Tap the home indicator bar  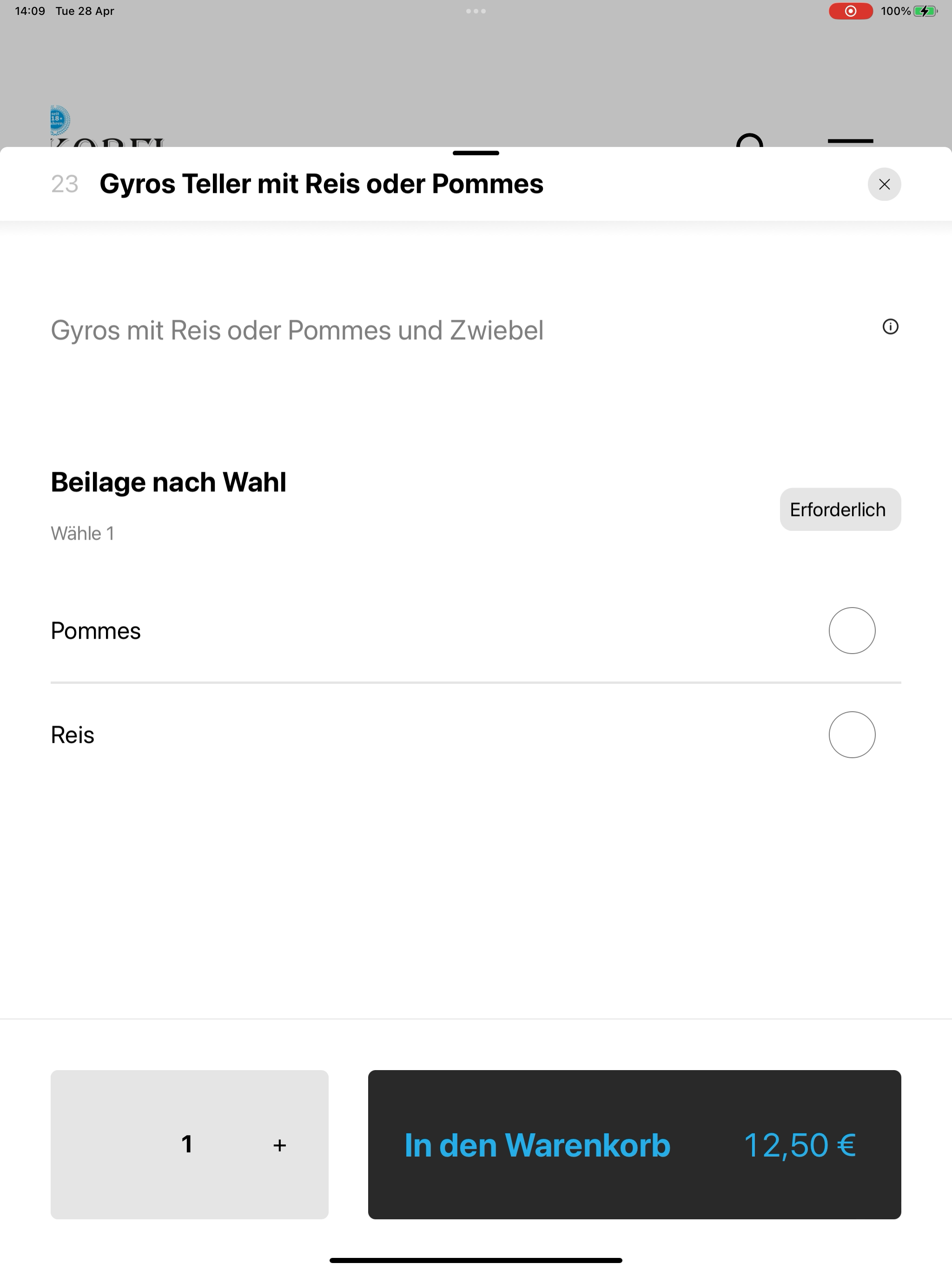point(476,1260)
